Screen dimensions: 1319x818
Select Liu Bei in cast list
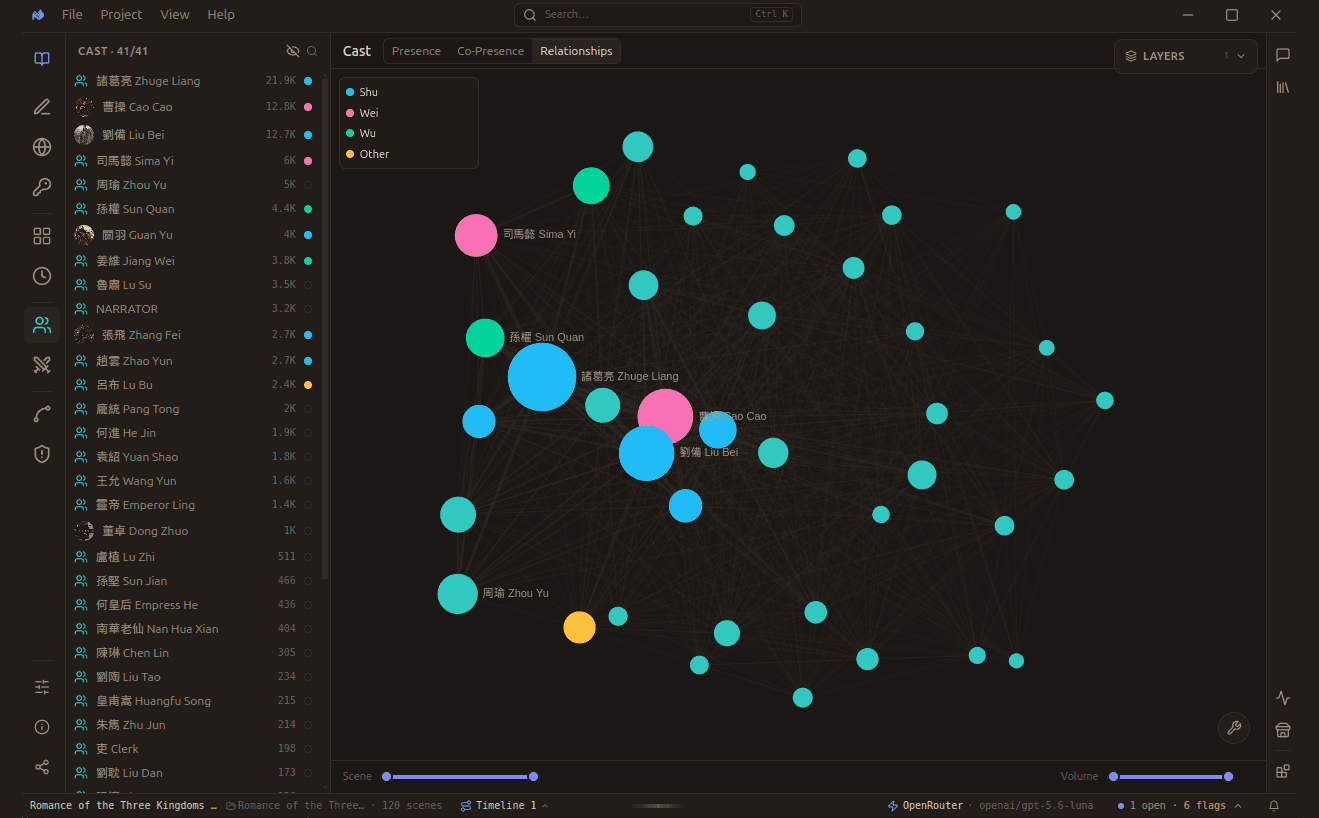pyautogui.click(x=196, y=135)
